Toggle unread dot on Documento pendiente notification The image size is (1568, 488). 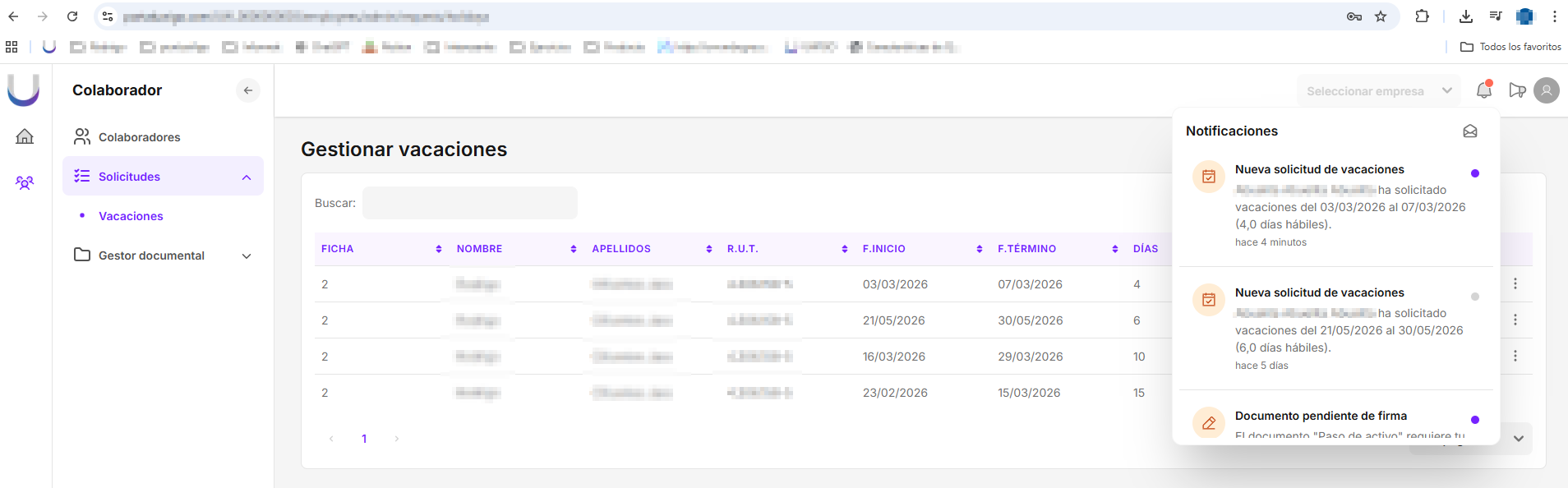pos(1474,420)
